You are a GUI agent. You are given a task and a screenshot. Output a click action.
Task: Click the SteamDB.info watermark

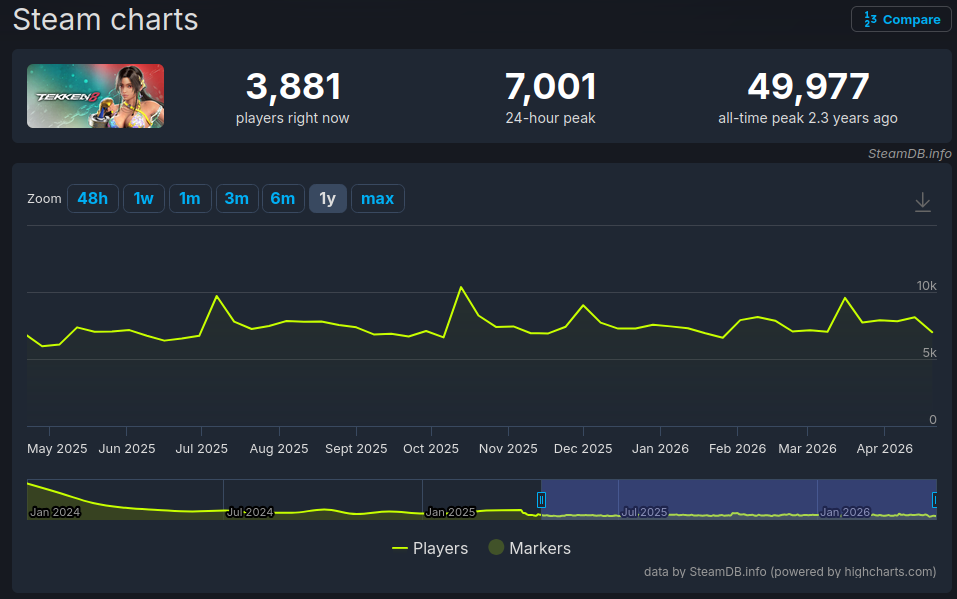tap(909, 154)
